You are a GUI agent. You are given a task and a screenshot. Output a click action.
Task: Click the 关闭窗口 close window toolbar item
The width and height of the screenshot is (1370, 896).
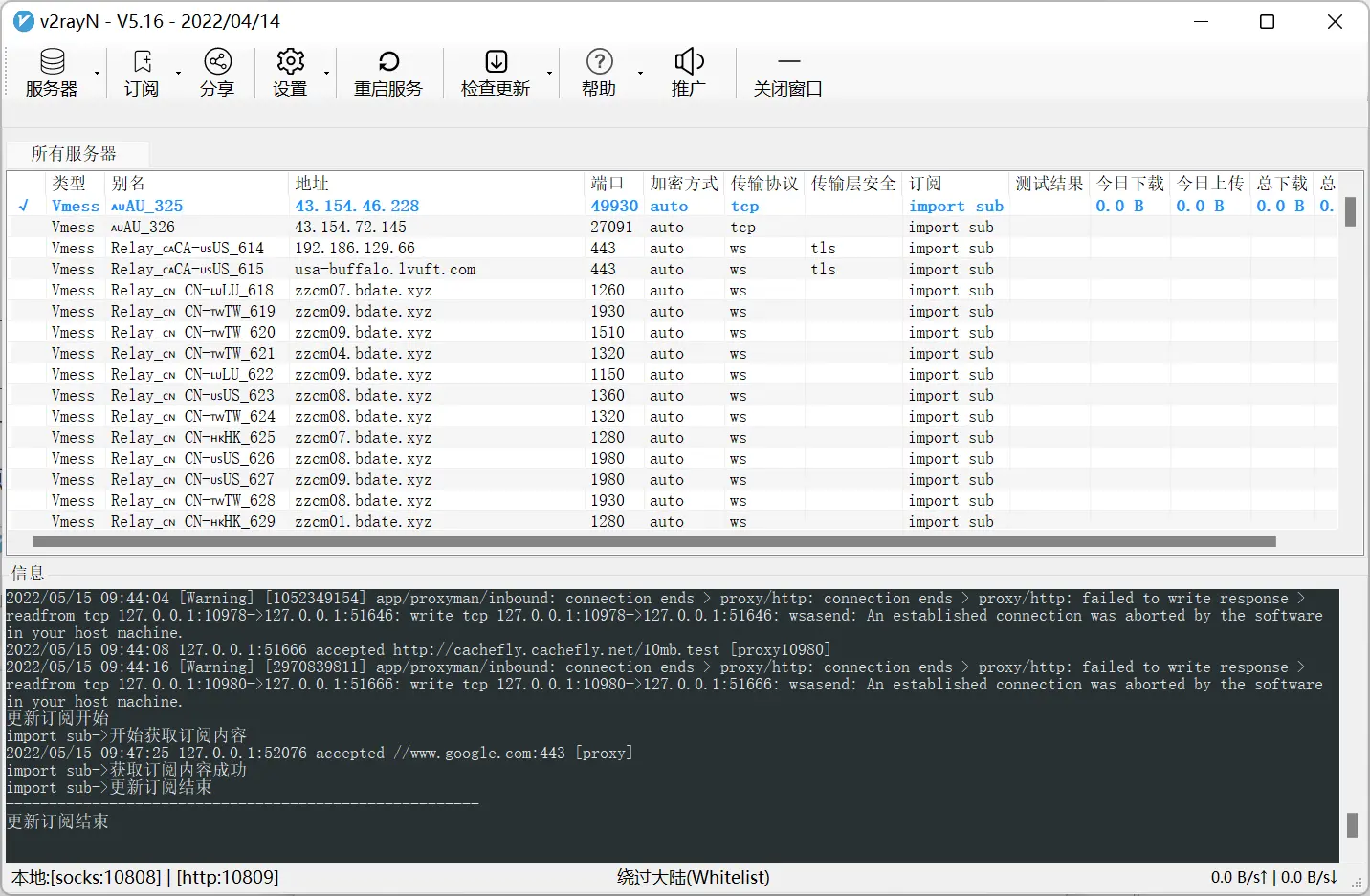click(787, 73)
